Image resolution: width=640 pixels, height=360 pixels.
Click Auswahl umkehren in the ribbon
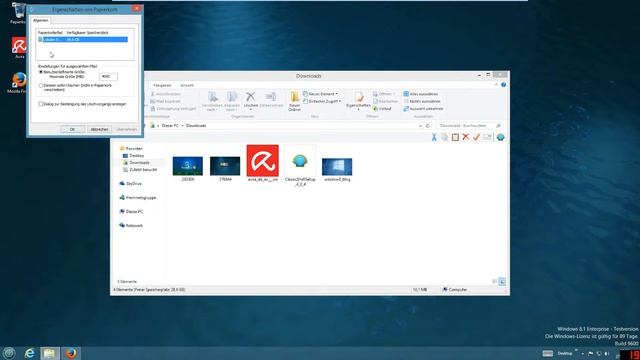(423, 109)
